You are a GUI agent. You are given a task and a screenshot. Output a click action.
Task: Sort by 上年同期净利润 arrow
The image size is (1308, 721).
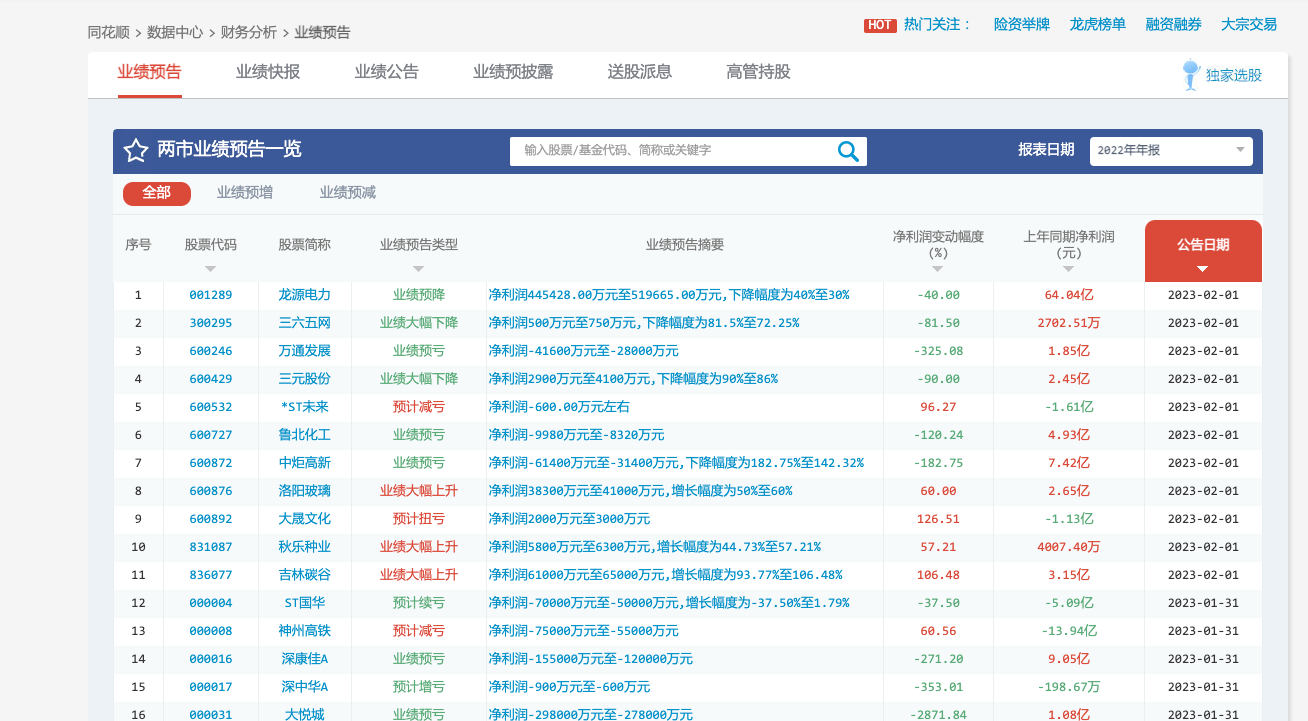point(1068,269)
